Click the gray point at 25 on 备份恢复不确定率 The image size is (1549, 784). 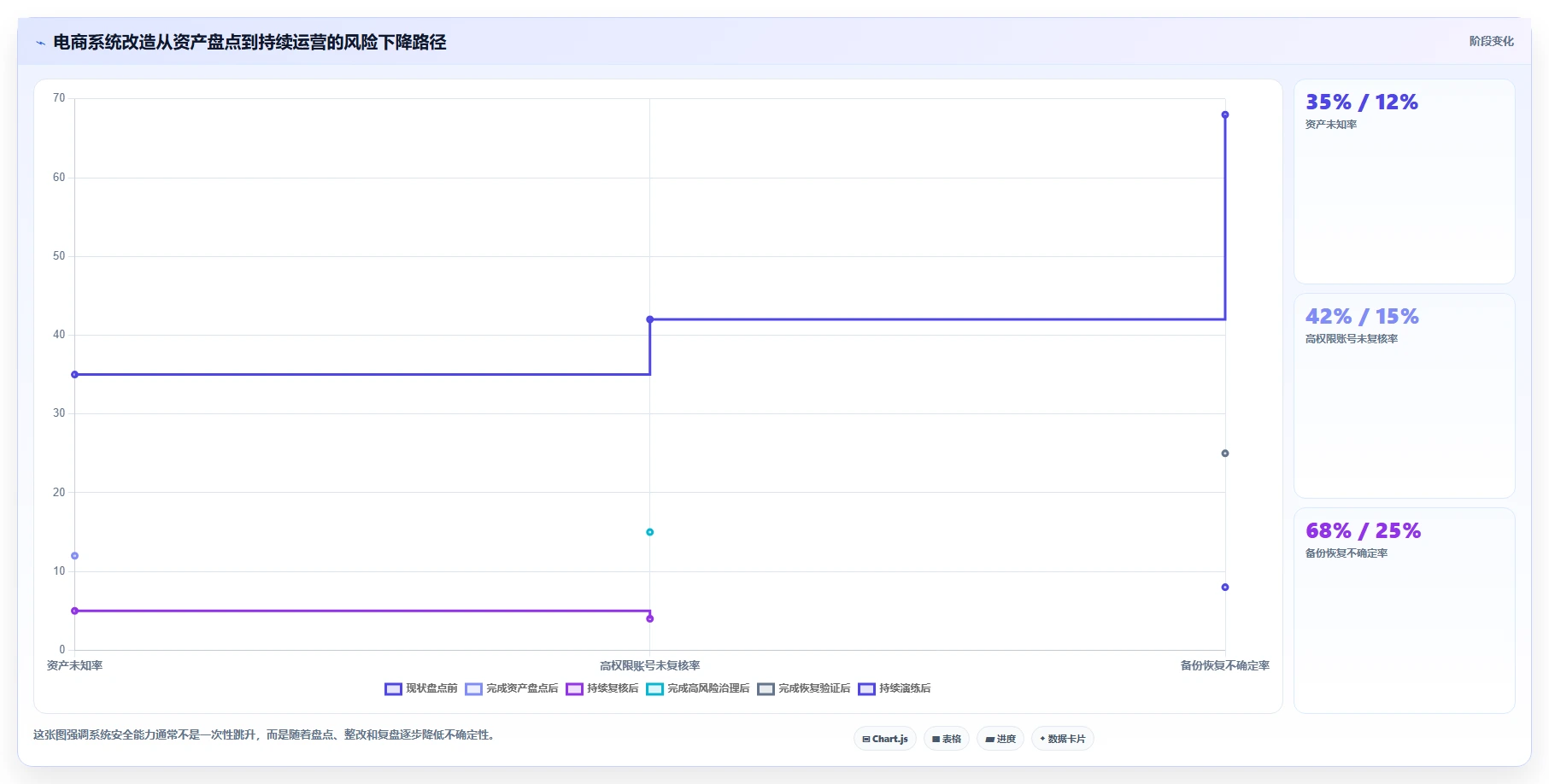[x=1225, y=453]
